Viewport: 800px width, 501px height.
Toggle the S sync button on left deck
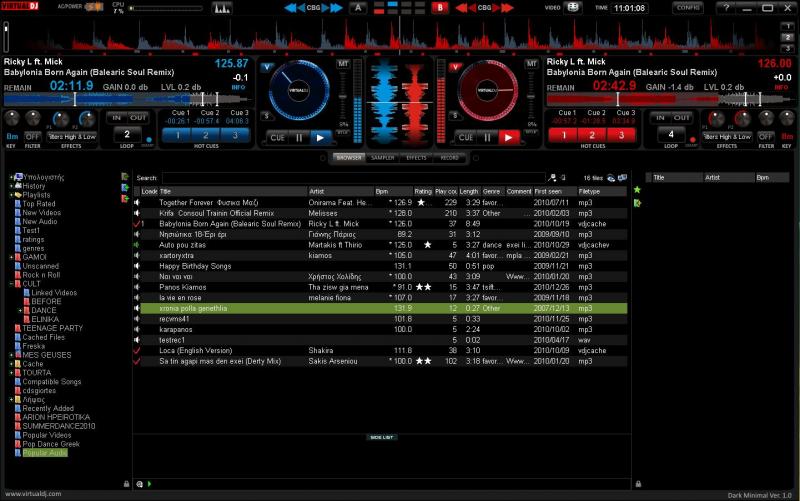coord(266,116)
